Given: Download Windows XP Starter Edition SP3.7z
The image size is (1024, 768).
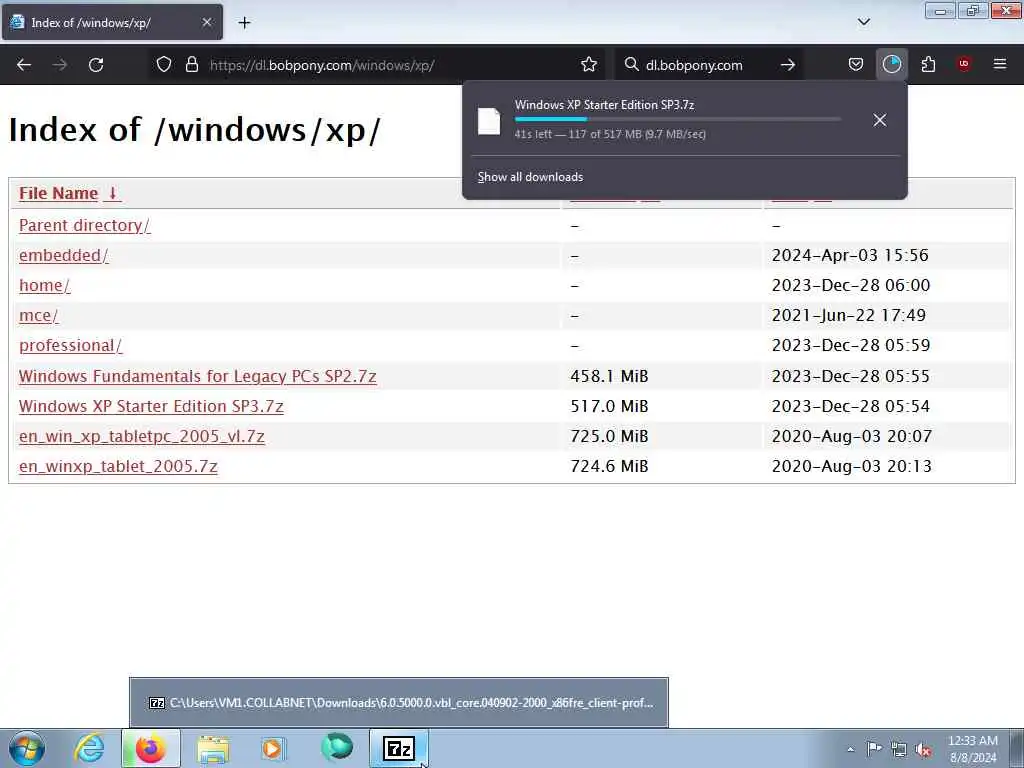Looking at the screenshot, I should pos(151,406).
